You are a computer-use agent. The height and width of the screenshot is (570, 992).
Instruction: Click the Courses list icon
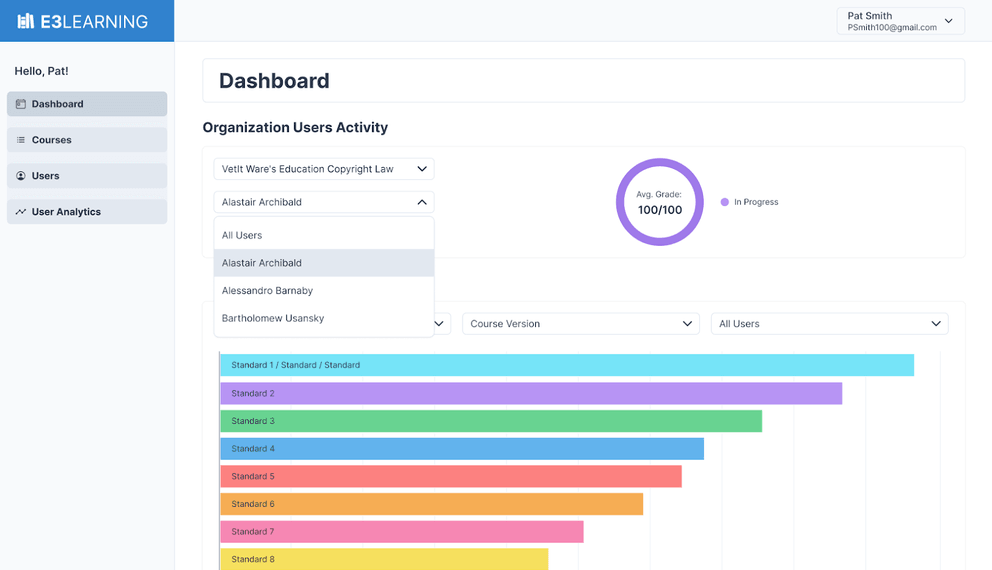point(21,140)
